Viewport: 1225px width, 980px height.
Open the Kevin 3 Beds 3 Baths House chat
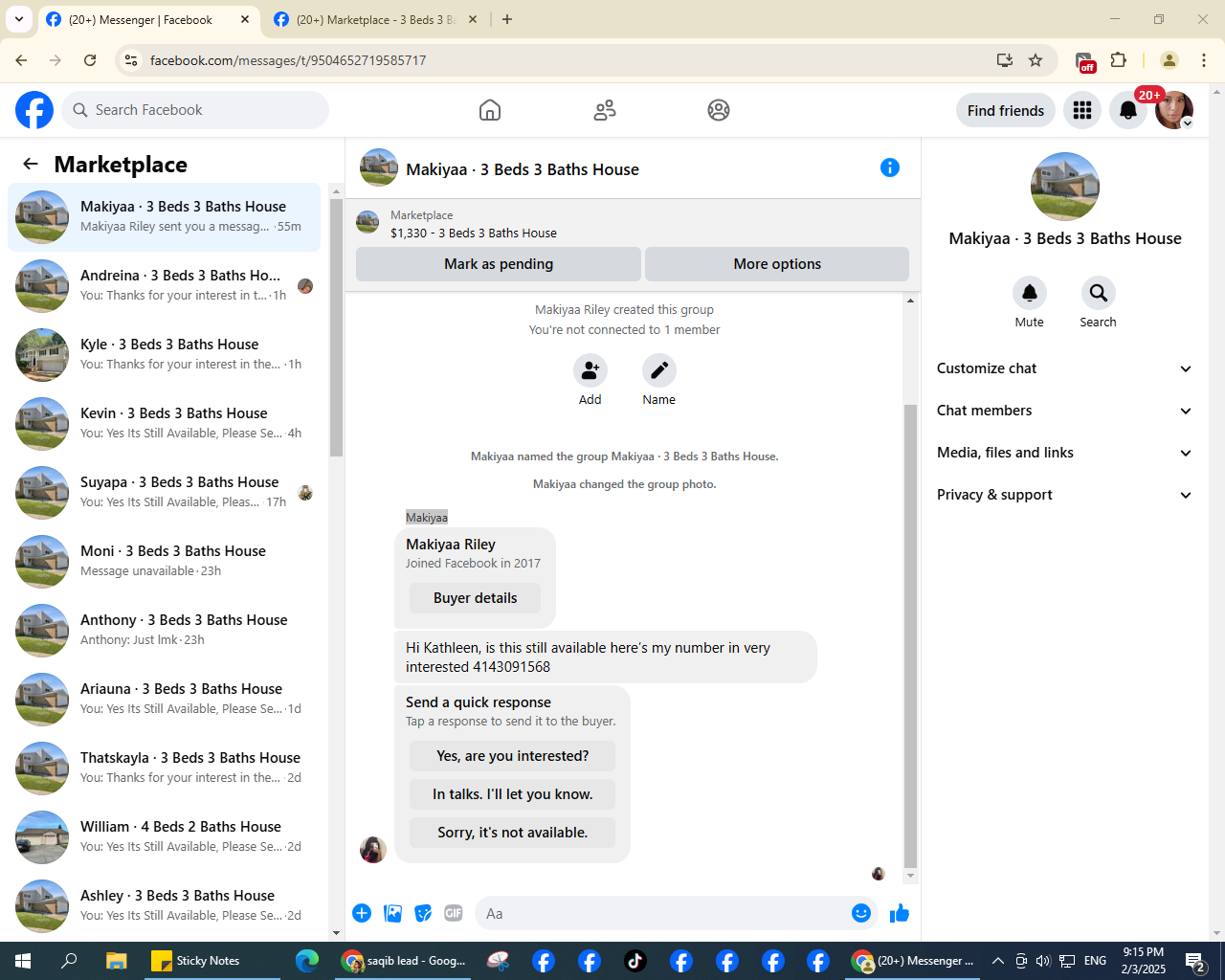(165, 424)
